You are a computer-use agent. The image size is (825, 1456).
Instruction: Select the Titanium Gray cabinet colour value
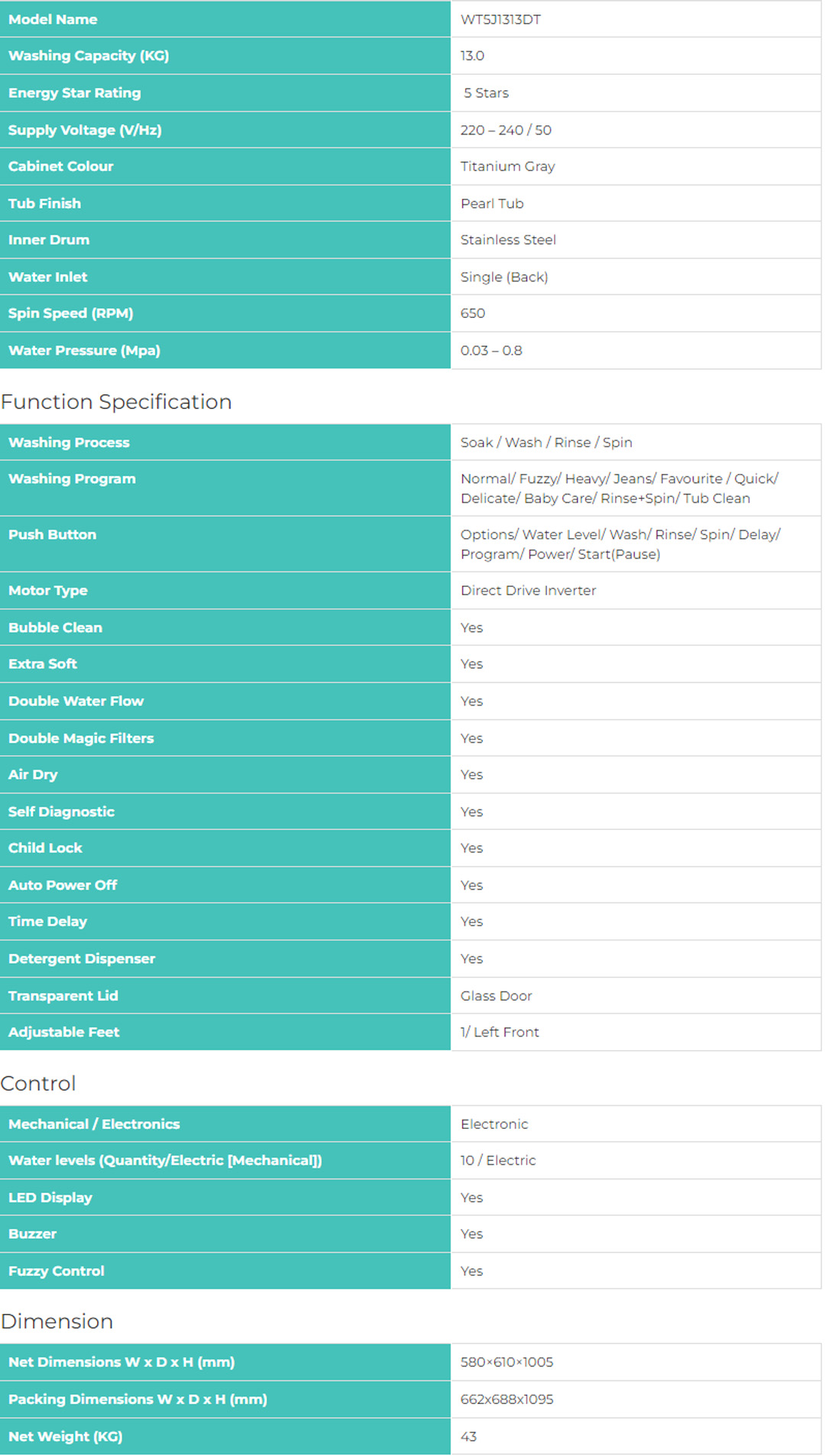[507, 167]
